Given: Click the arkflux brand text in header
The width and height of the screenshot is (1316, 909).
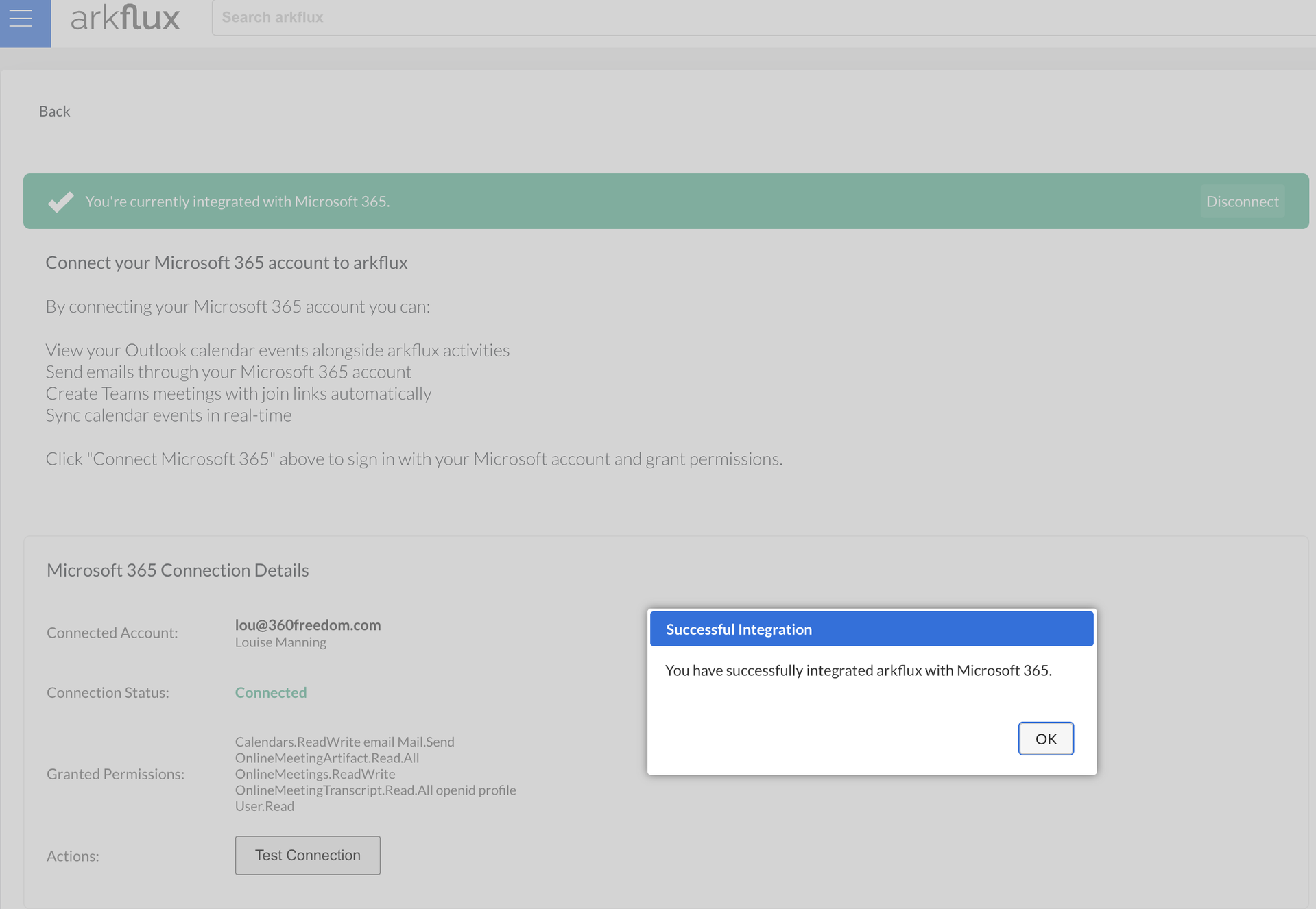Looking at the screenshot, I should coord(125,18).
